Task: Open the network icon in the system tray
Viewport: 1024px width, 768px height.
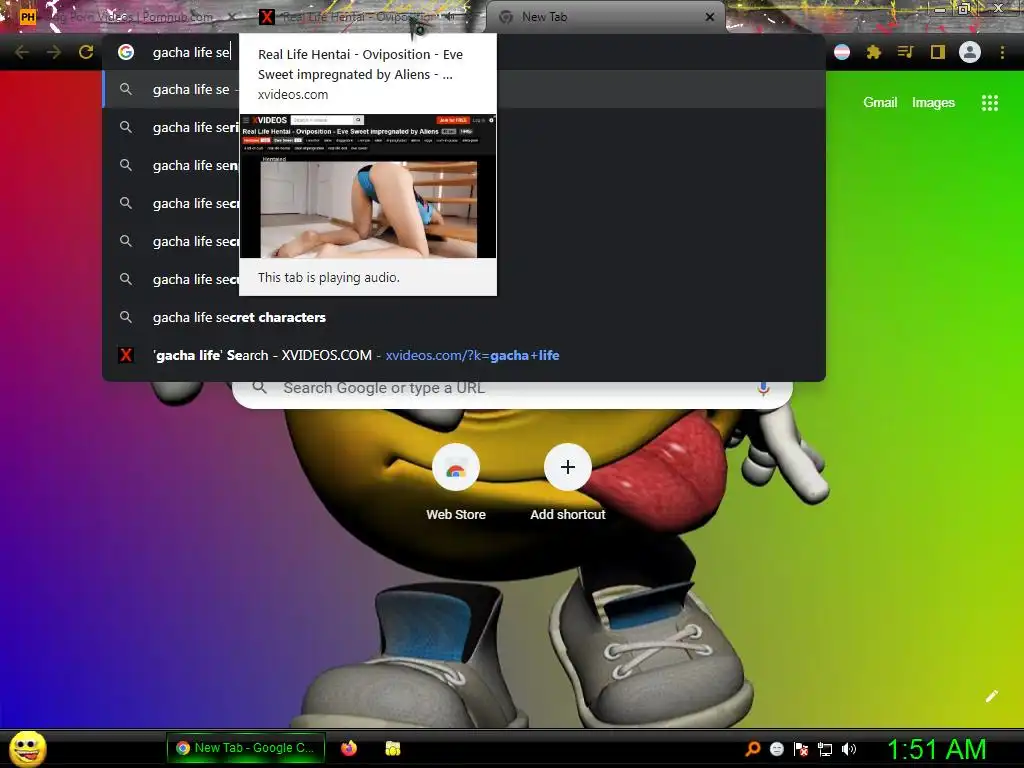Action: (x=825, y=749)
